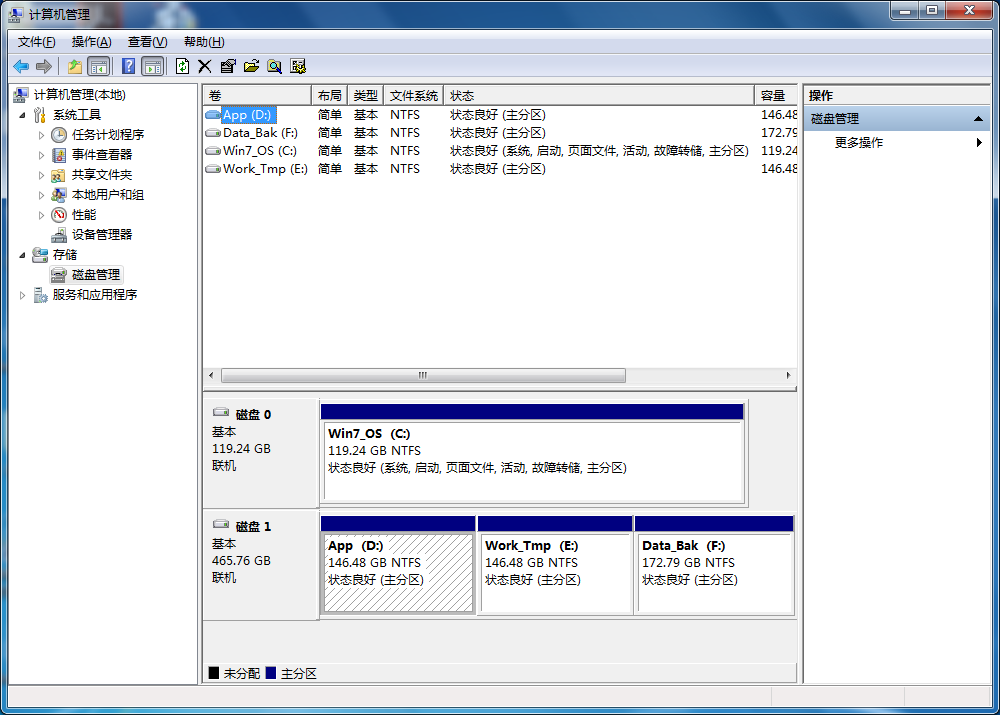Open the 查看(V) menu
This screenshot has width=1000, height=715.
tap(147, 42)
